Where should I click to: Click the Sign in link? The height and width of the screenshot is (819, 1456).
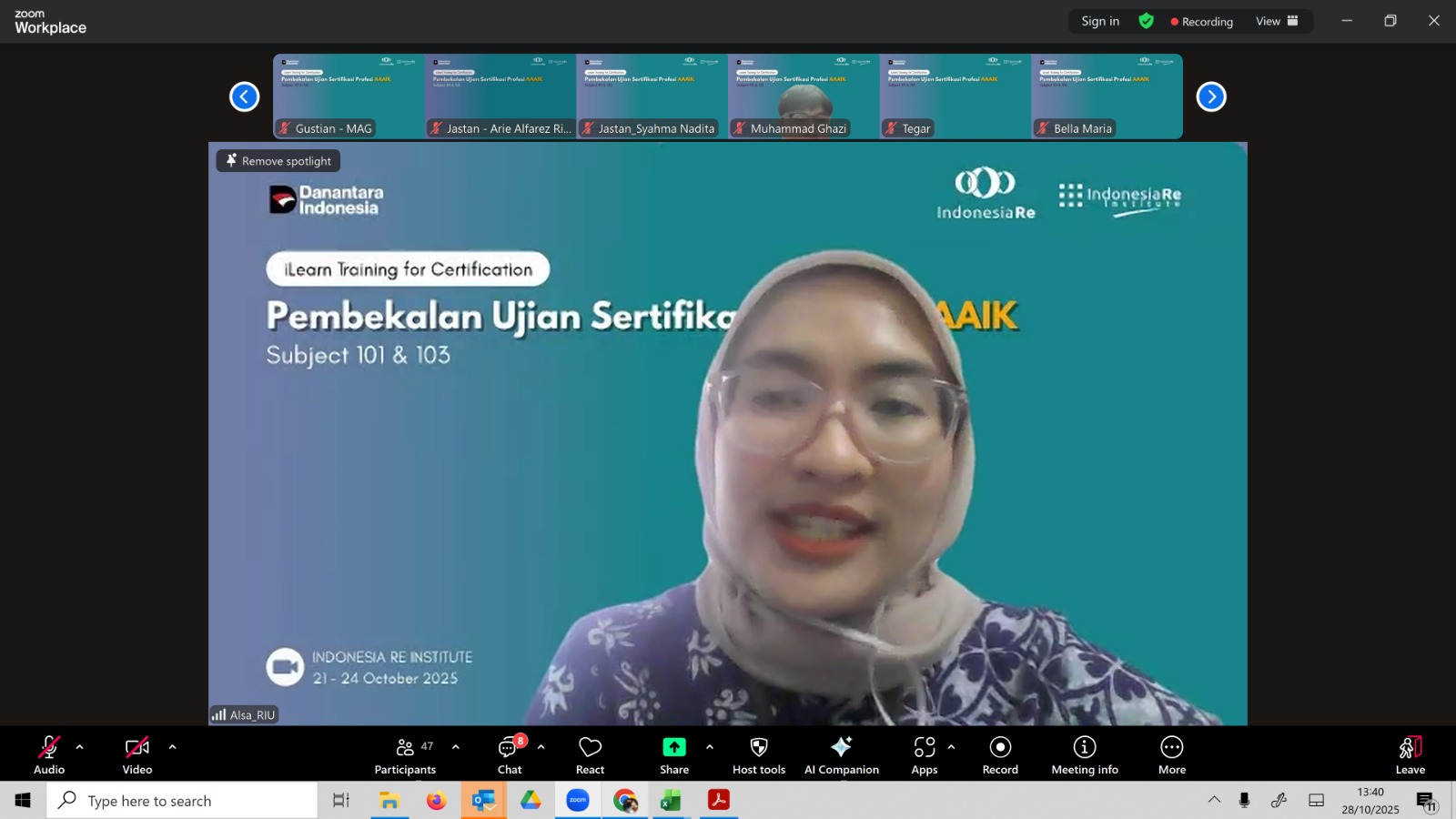click(x=1099, y=21)
